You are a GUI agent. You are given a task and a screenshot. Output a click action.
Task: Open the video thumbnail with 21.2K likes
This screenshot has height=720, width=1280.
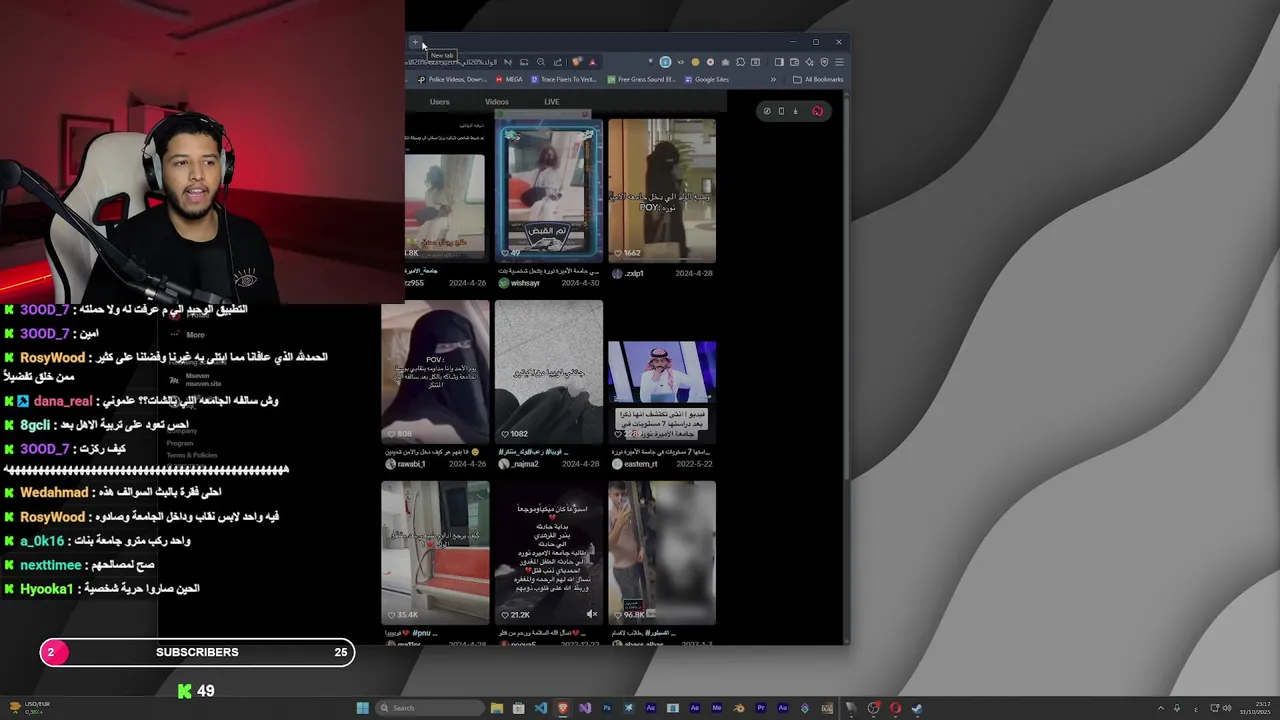(549, 553)
